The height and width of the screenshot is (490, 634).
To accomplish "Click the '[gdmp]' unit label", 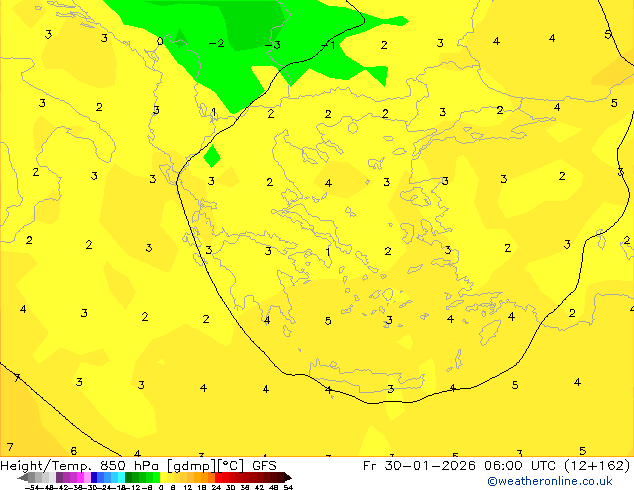I will 191,466.
